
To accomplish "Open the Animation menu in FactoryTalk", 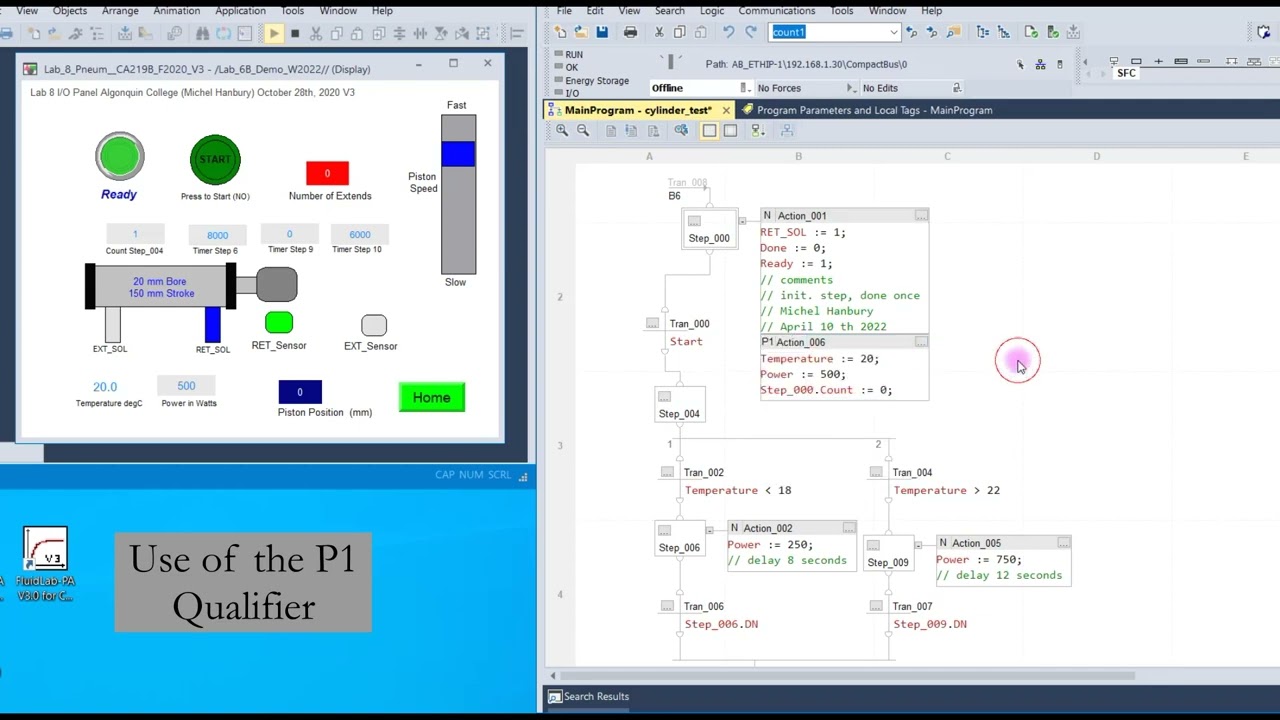I will coord(177,10).
